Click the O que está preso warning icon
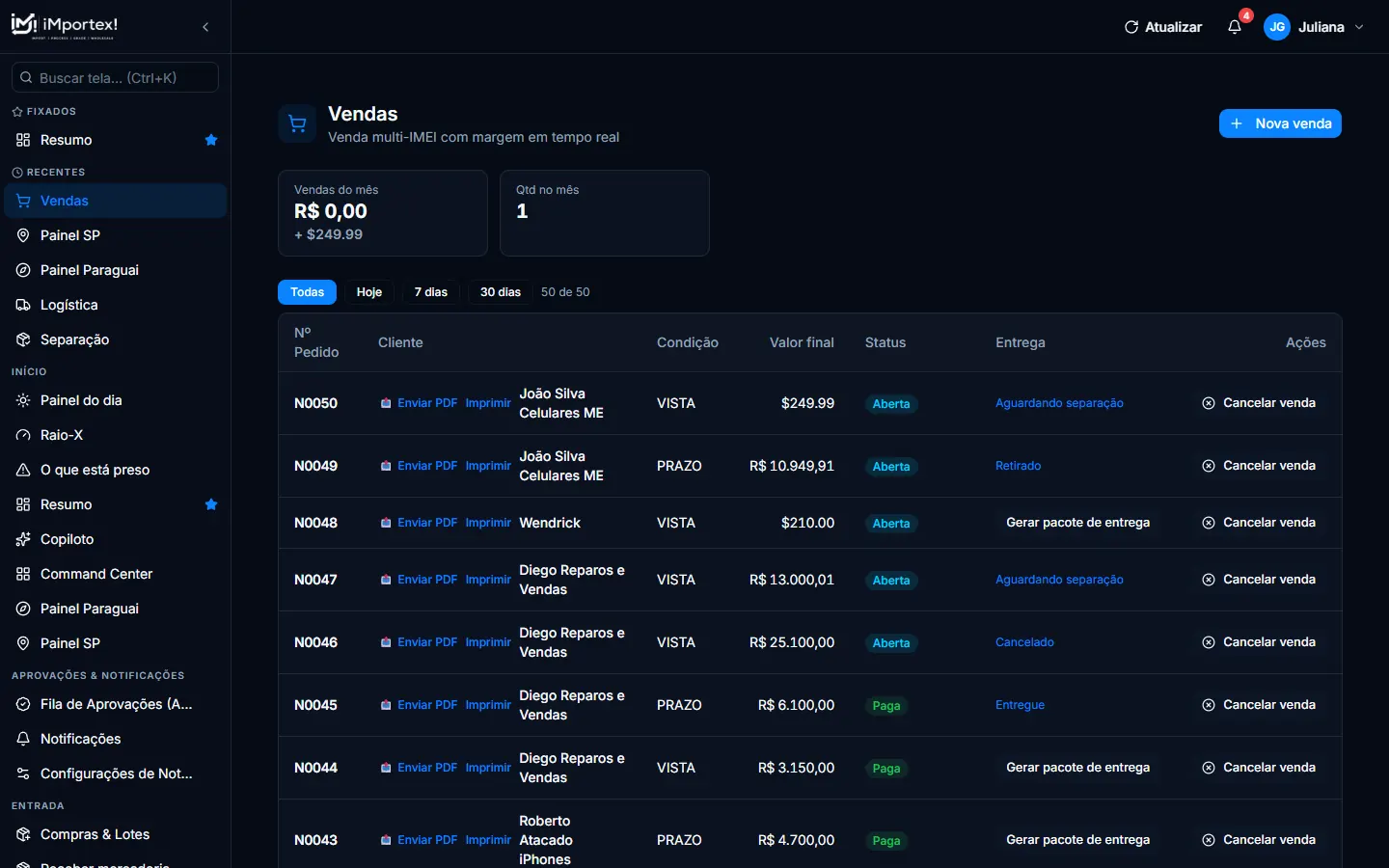The height and width of the screenshot is (868, 1389). (x=23, y=470)
